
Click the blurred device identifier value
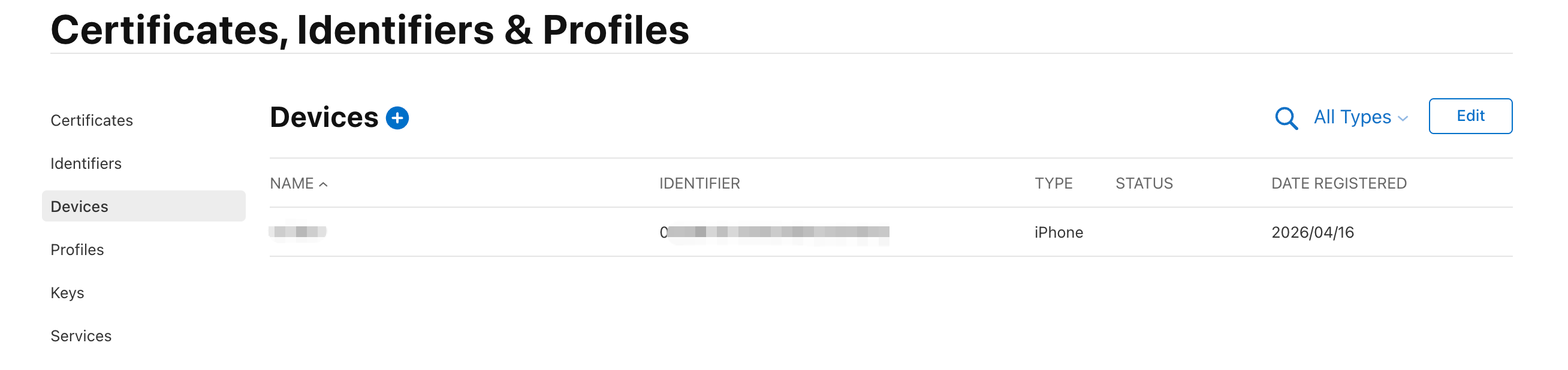774,232
